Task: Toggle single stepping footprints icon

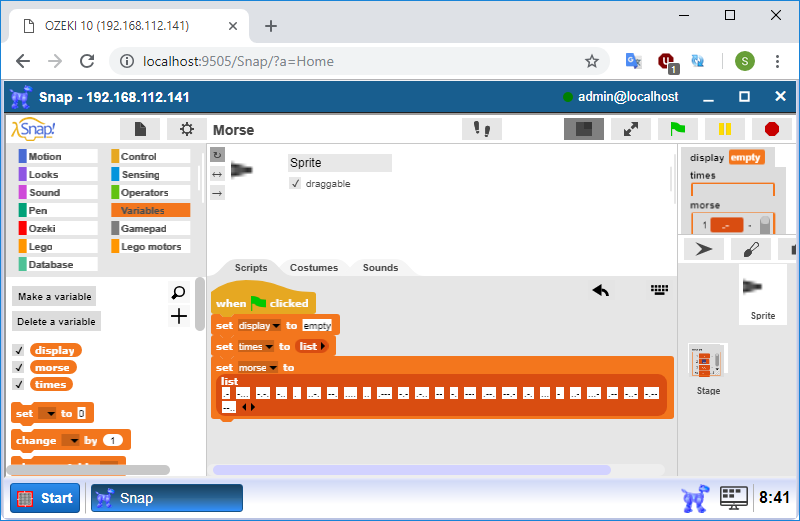Action: coord(482,129)
